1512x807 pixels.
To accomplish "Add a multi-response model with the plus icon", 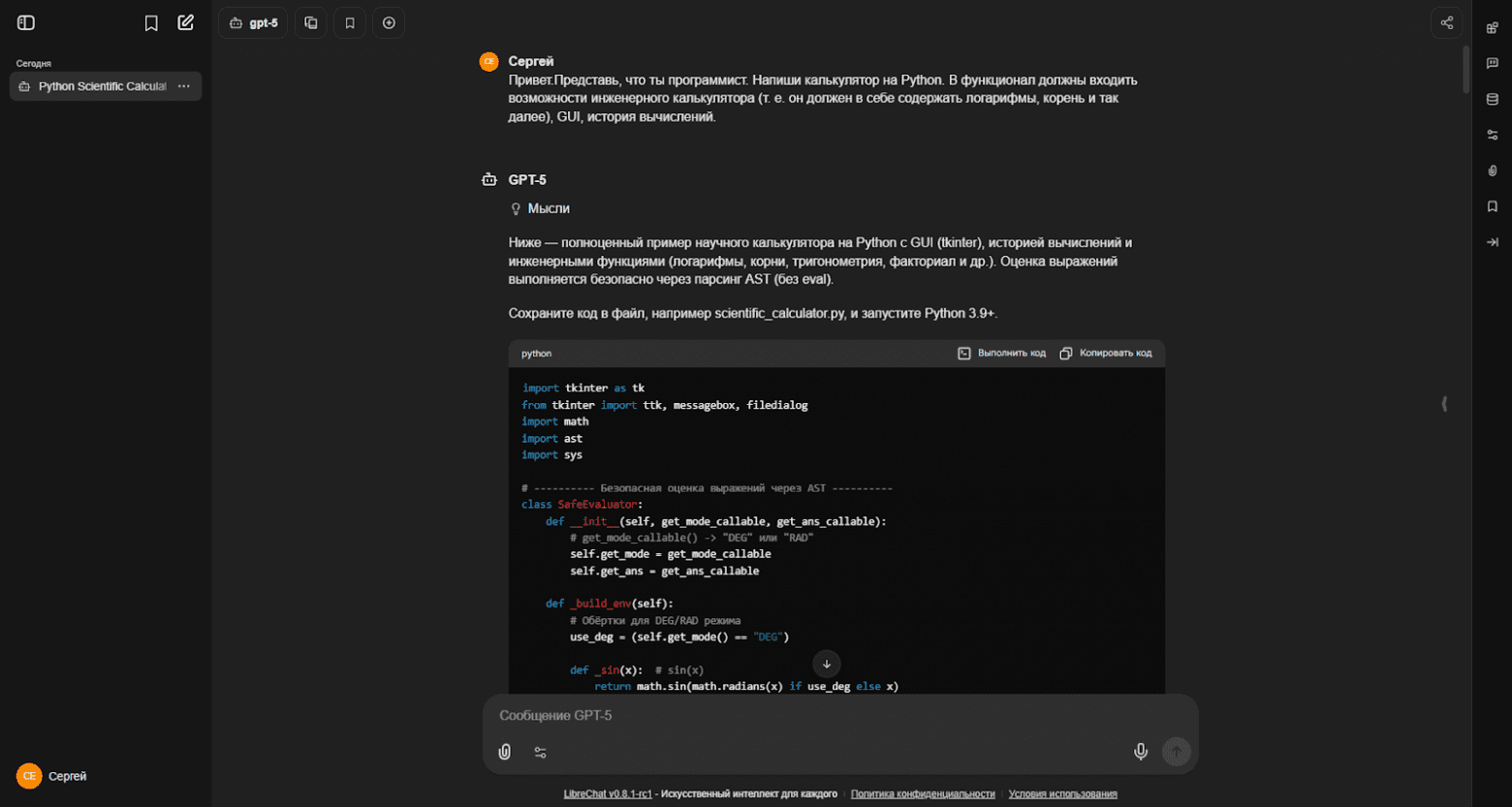I will 389,22.
